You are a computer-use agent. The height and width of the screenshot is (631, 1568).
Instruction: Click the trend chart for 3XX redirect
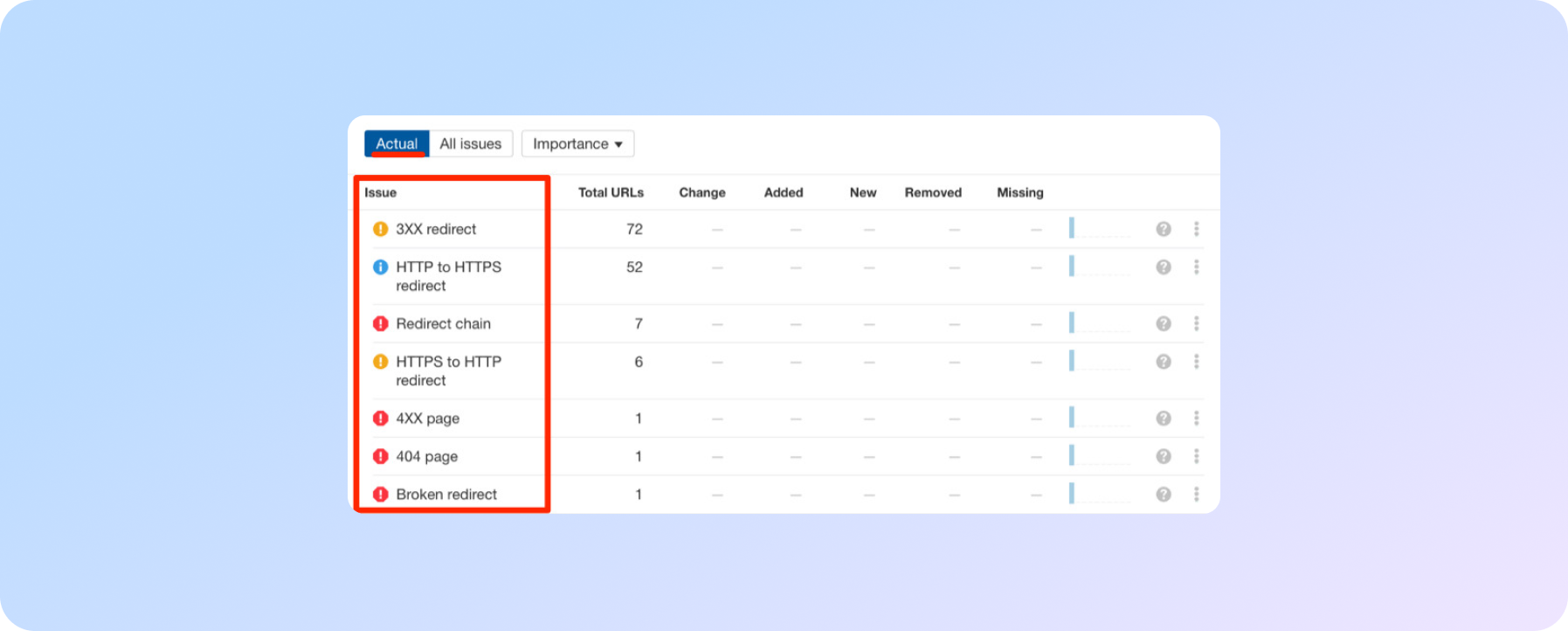[x=1100, y=228]
